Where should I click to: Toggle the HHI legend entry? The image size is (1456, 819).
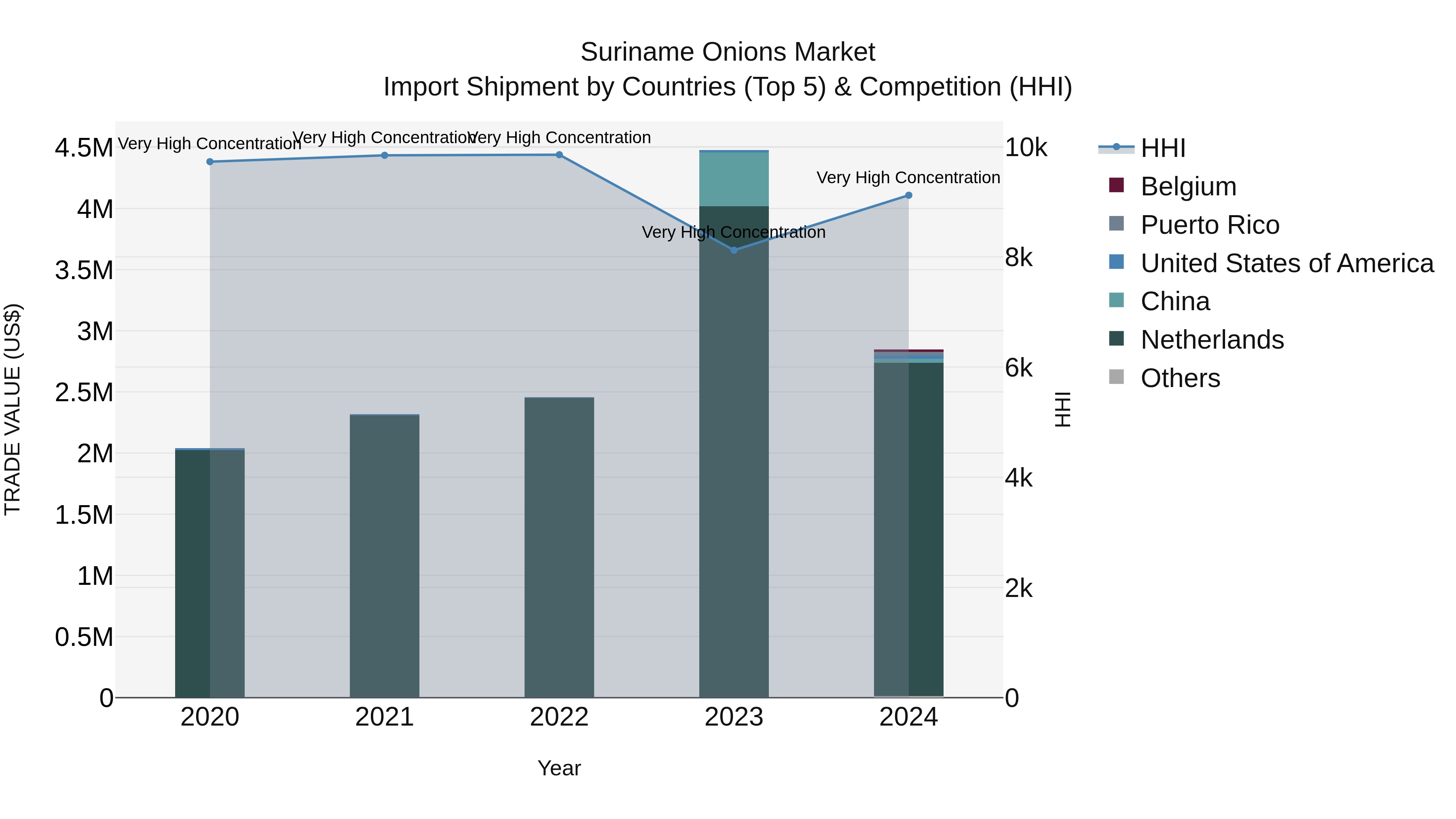point(1142,148)
